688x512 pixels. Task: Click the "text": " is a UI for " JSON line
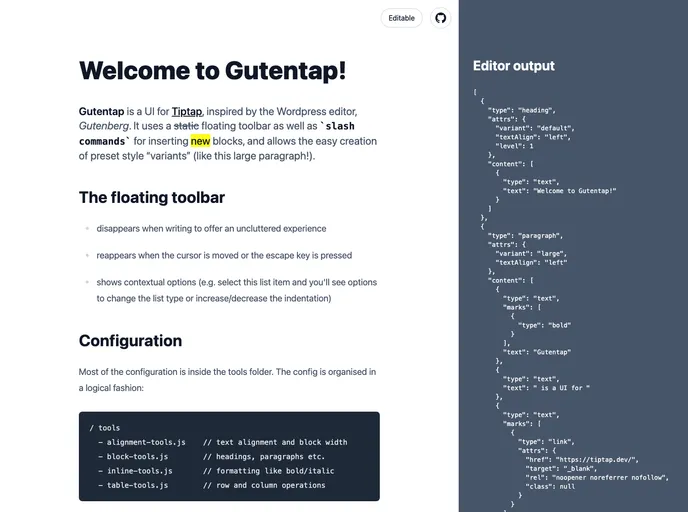coord(546,388)
